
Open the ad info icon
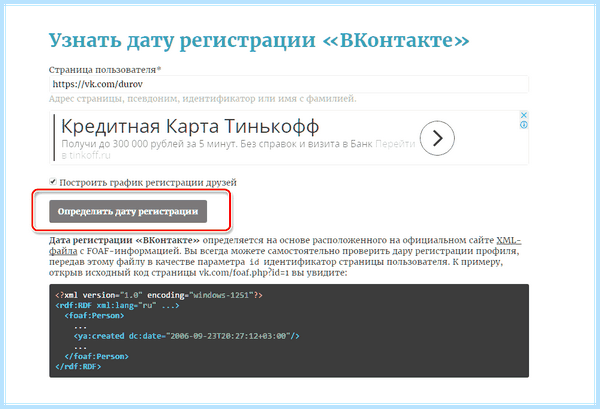point(524,125)
